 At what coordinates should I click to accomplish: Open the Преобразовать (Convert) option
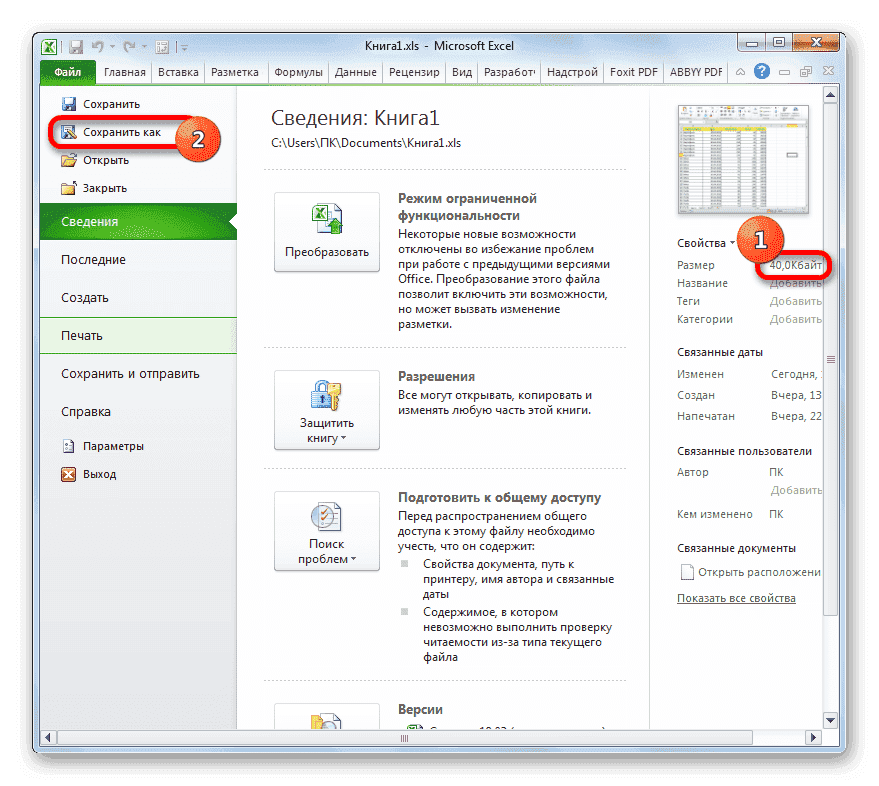(326, 232)
